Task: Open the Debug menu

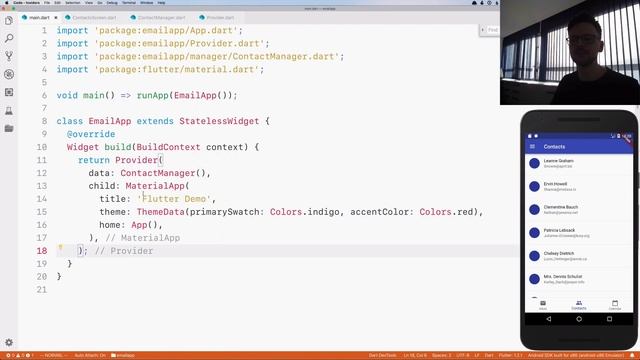Action: coord(112,2)
